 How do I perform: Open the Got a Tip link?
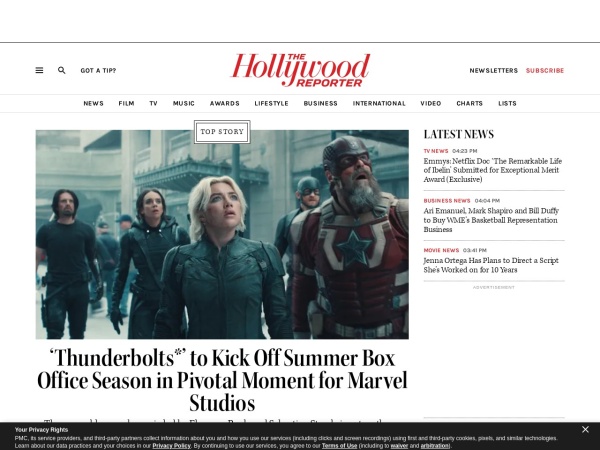(98, 70)
